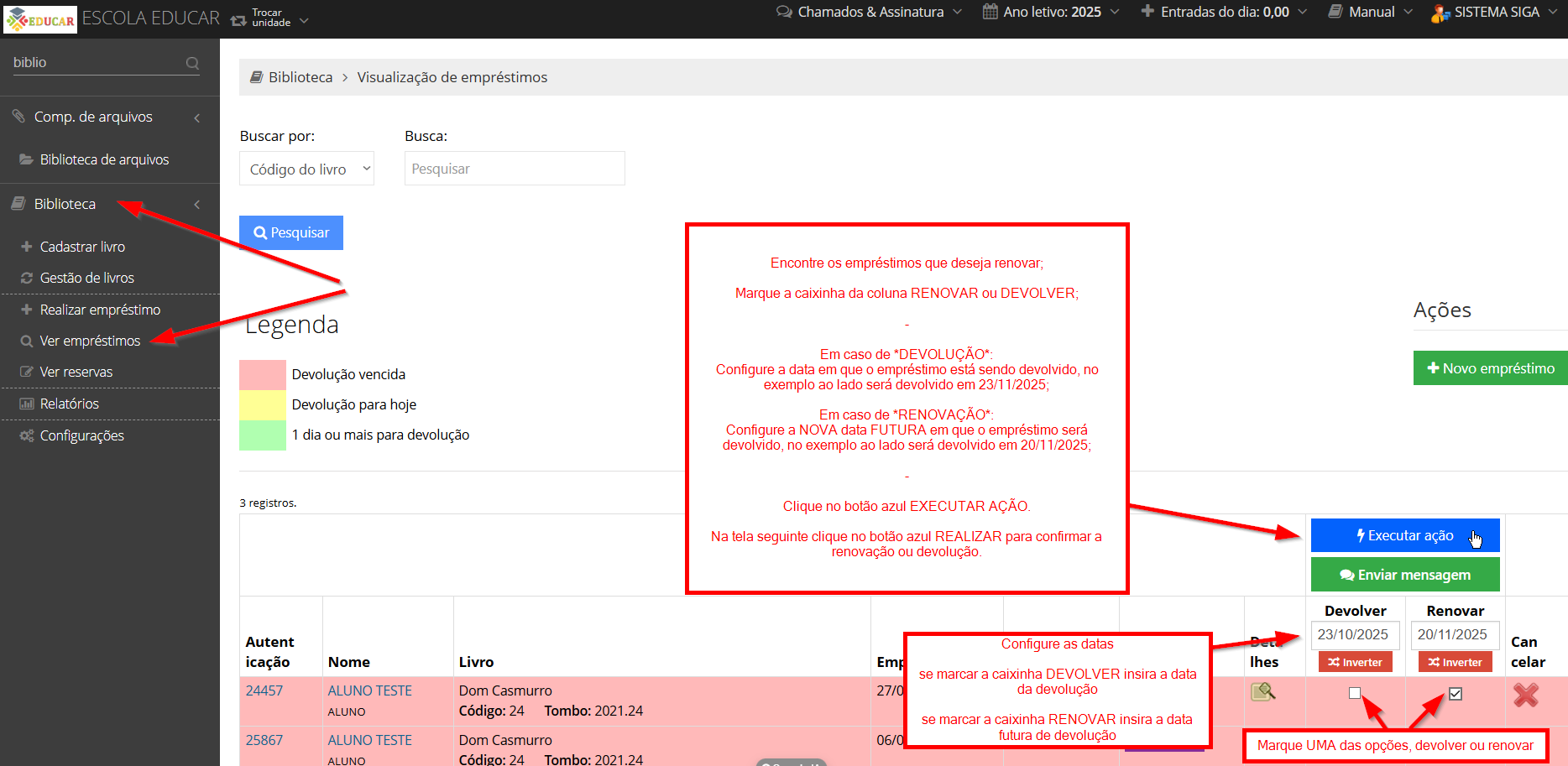Screen dimensions: 1568x766
Task: Click the blue Executar ação button
Action: [1405, 535]
